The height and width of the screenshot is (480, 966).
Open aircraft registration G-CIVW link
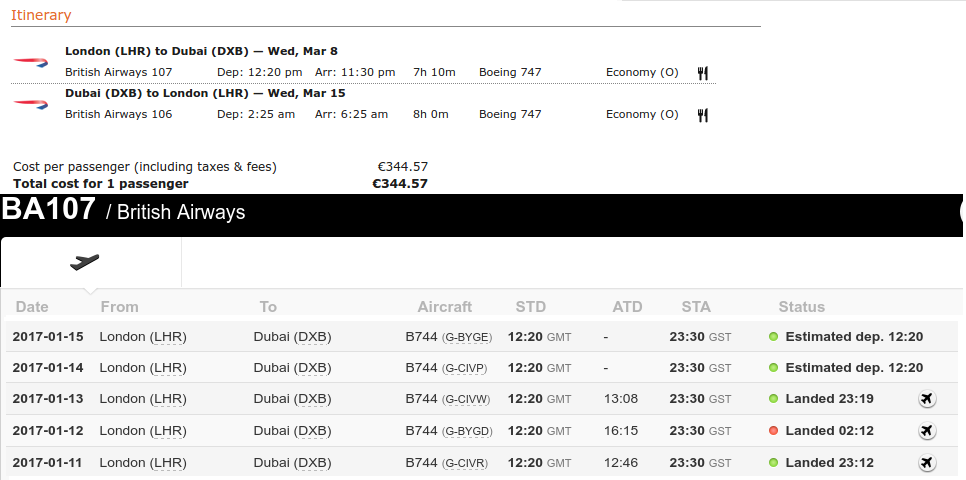click(x=466, y=399)
